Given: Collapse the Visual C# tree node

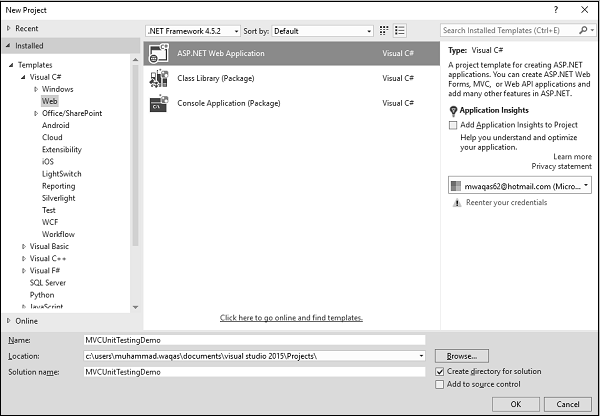Looking at the screenshot, I should [x=23, y=77].
